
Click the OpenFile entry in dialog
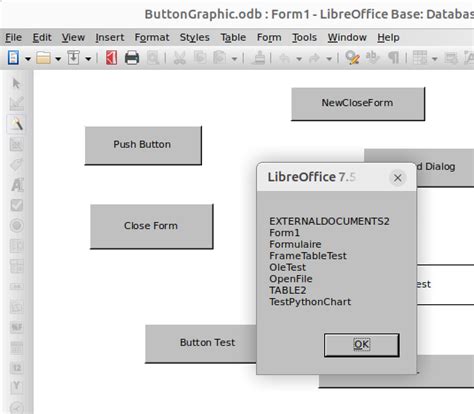pyautogui.click(x=291, y=279)
